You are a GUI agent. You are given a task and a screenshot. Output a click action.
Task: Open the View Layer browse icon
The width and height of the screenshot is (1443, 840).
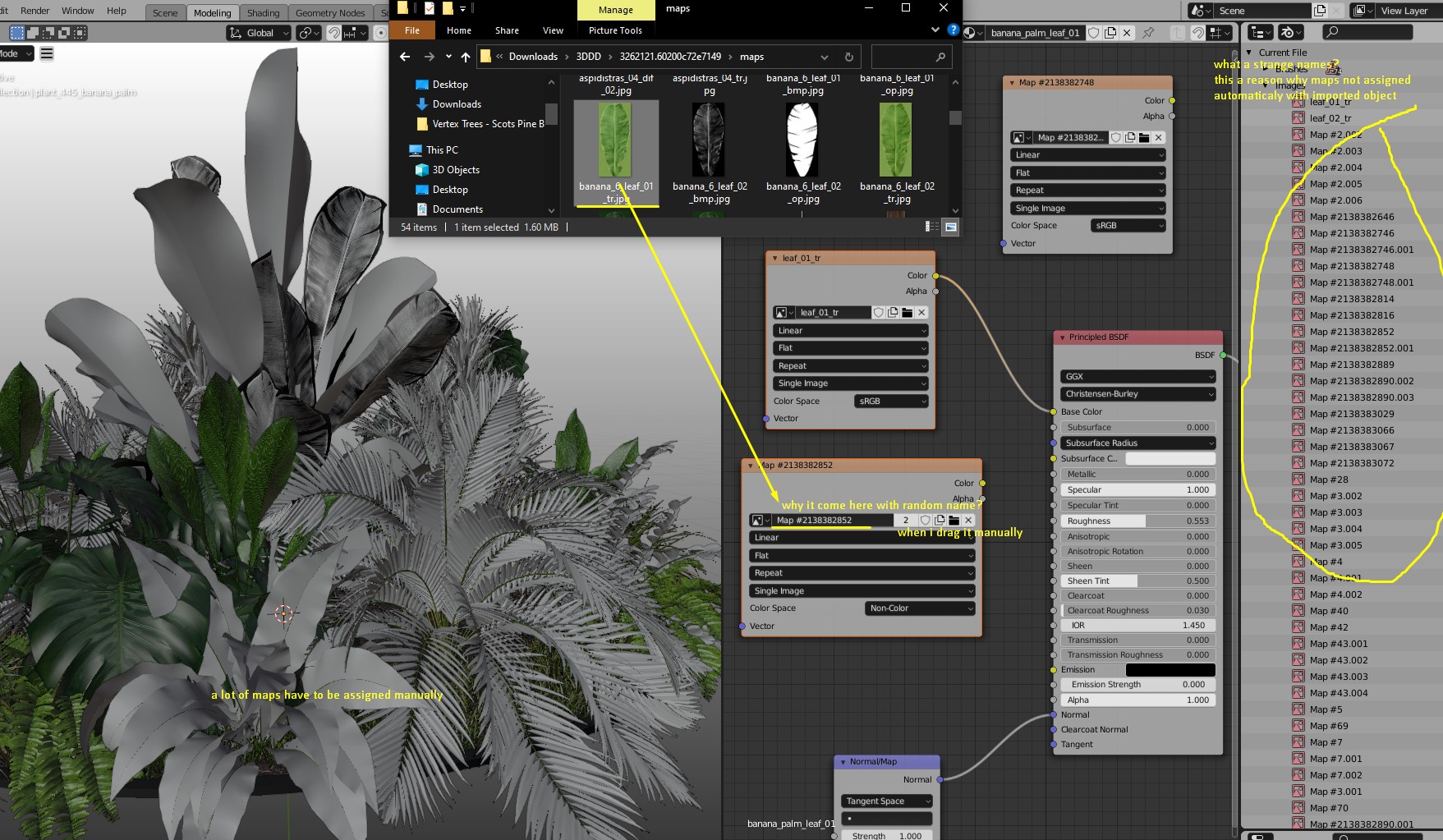click(x=1362, y=11)
